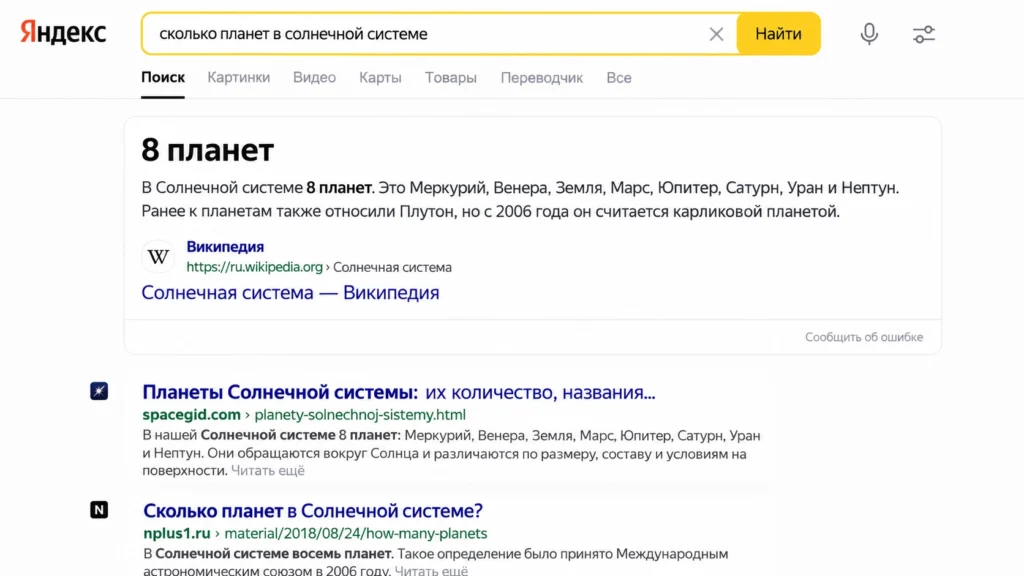Viewport: 1024px width, 576px height.
Task: Click the nplus1.ru domain link
Action: pos(176,534)
